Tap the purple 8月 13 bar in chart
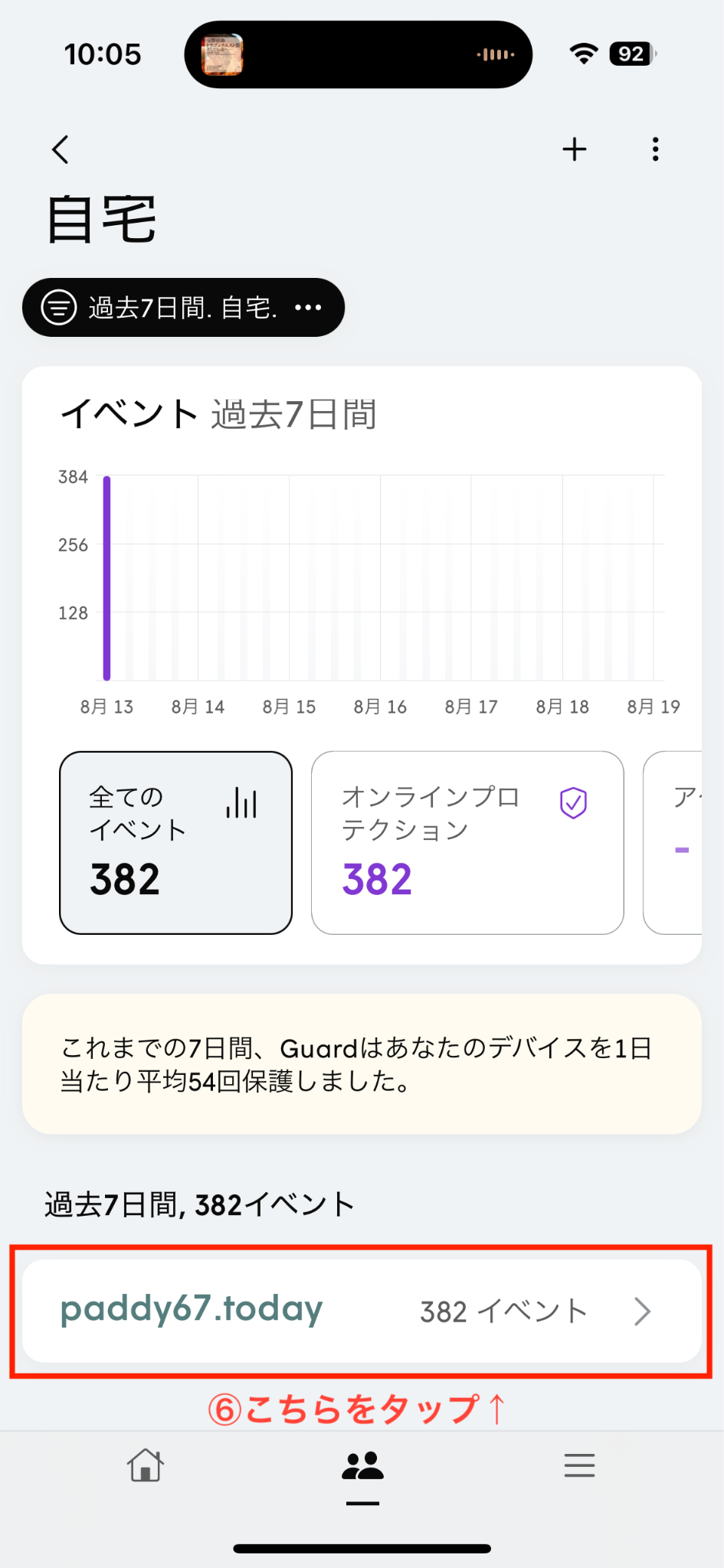 click(x=107, y=578)
